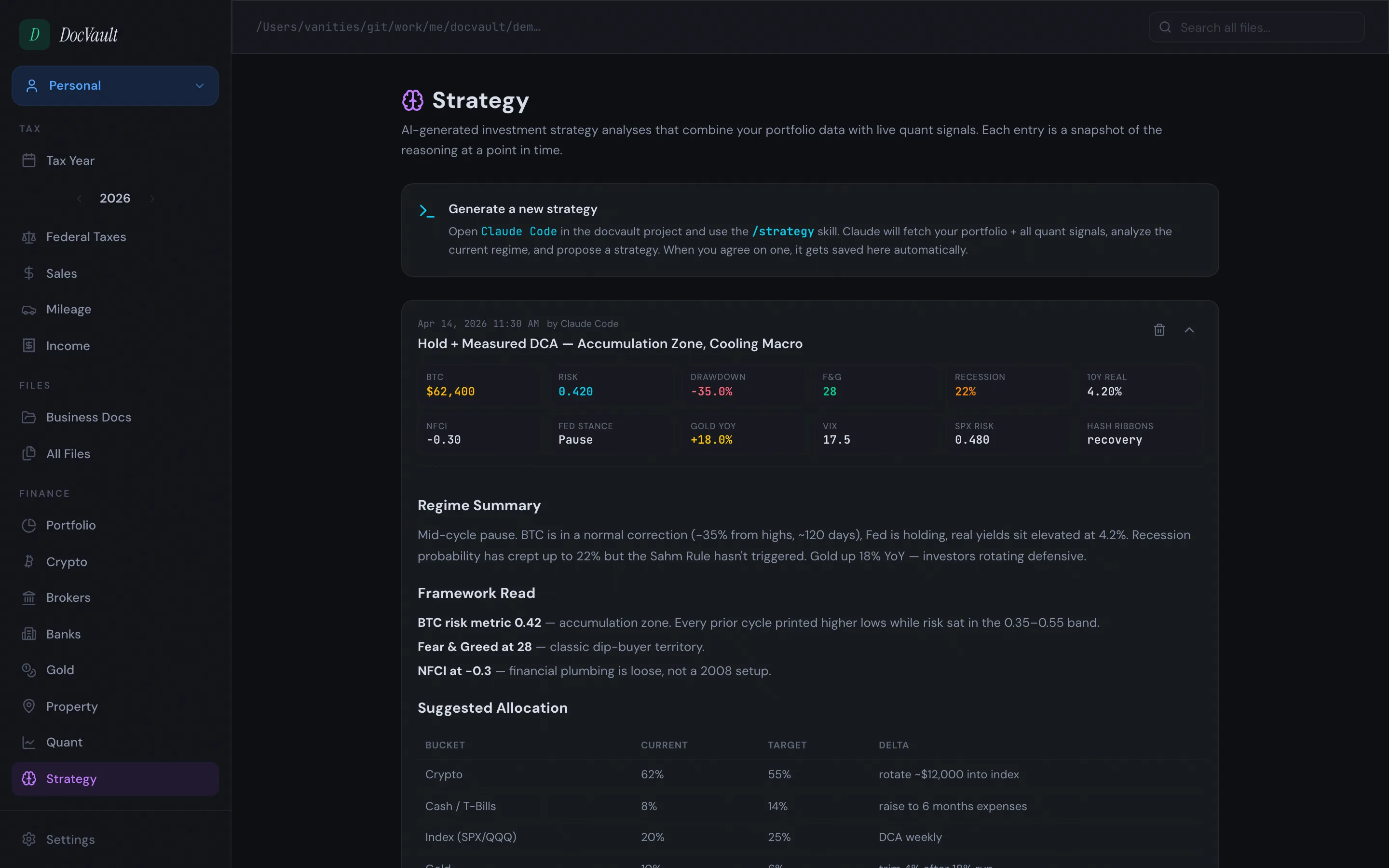The image size is (1389, 868).
Task: Click the Income receipt icon
Action: click(29, 346)
